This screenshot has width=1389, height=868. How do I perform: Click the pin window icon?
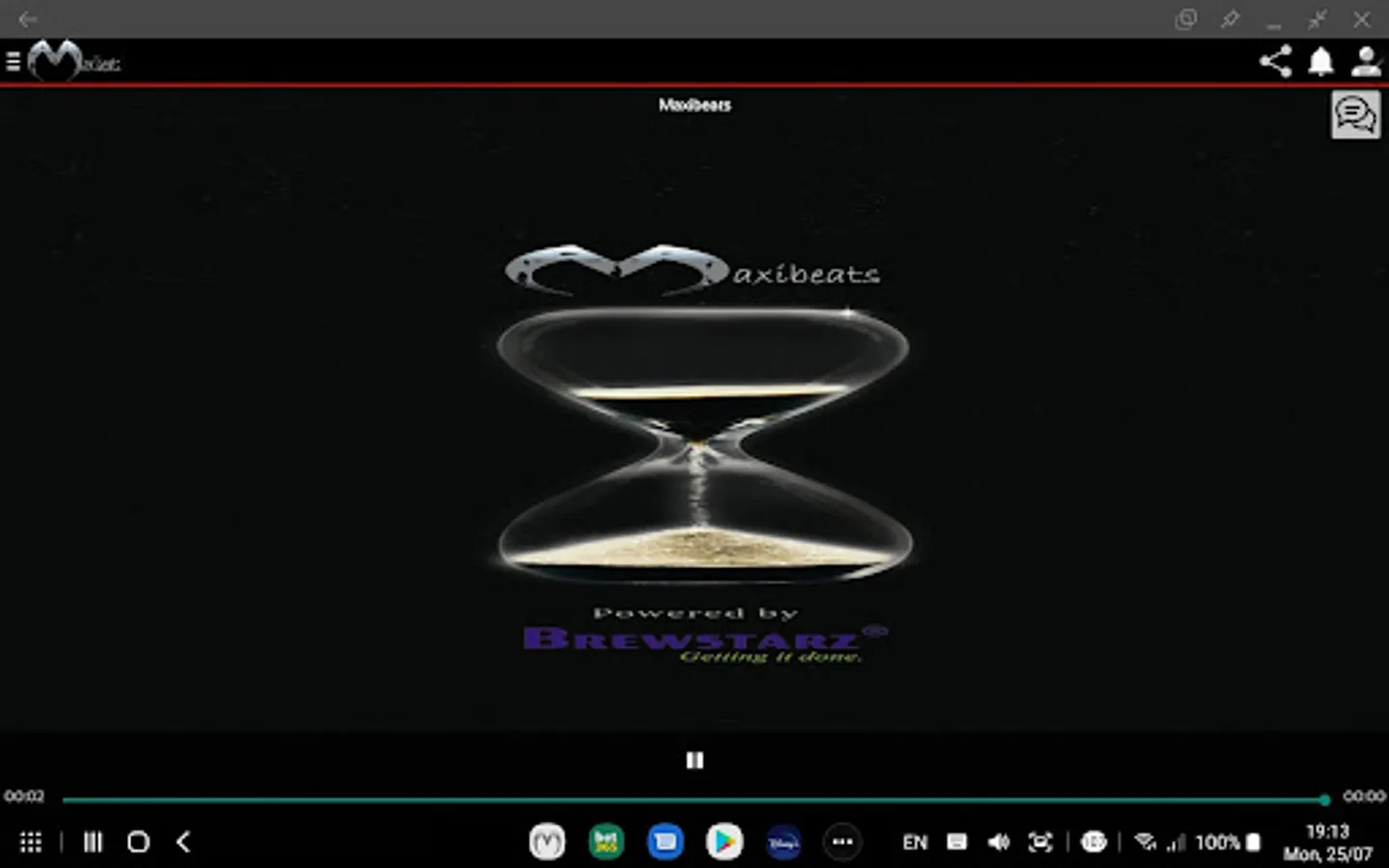pyautogui.click(x=1230, y=18)
